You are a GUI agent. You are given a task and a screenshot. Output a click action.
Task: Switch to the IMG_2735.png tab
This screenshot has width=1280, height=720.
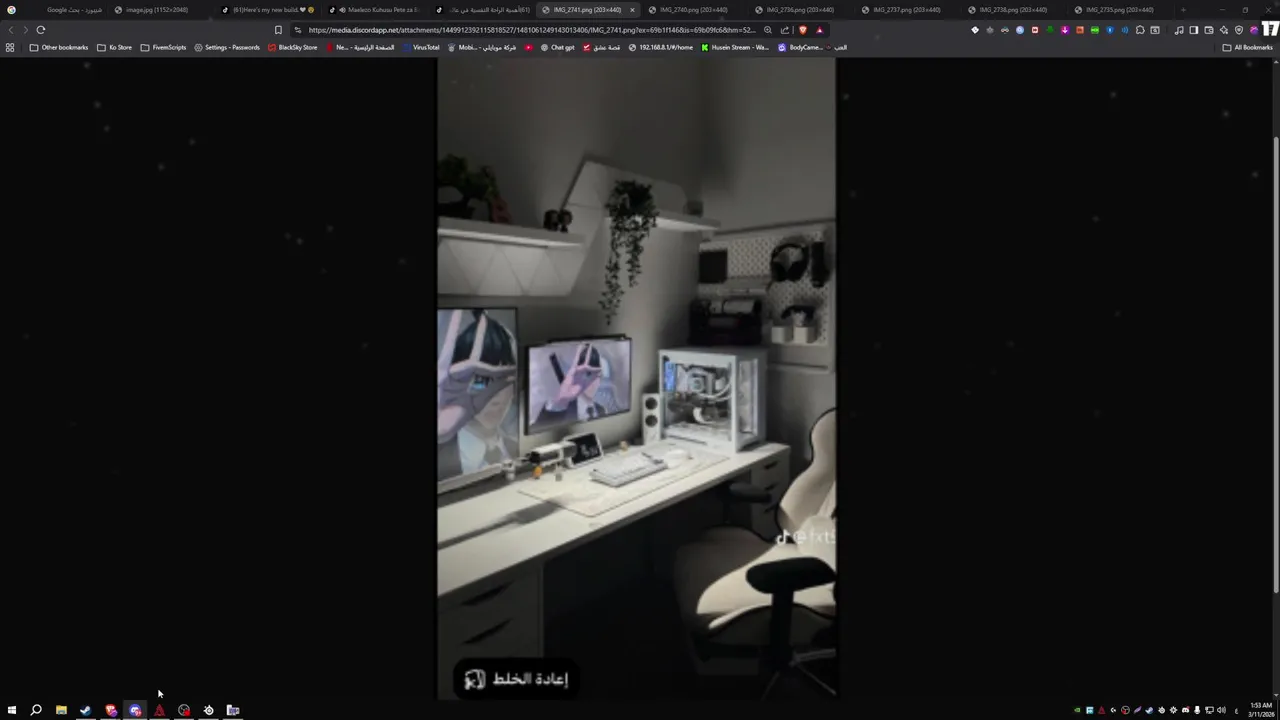coord(1119,10)
